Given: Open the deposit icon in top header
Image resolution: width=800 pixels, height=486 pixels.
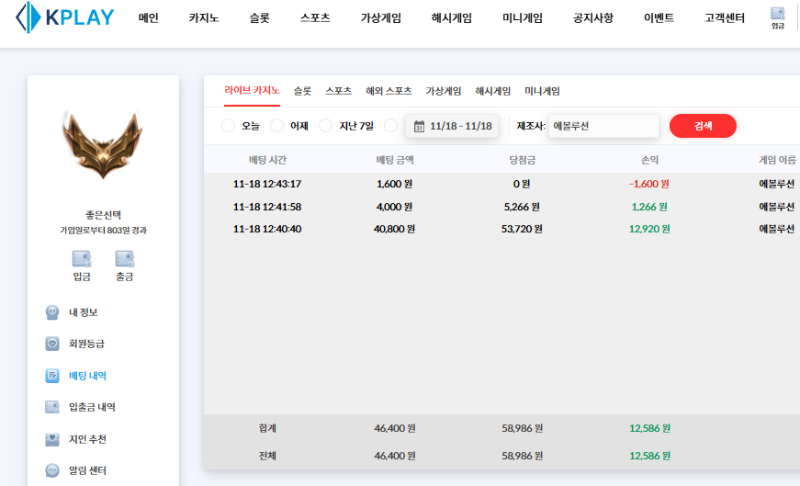Looking at the screenshot, I should pyautogui.click(x=778, y=17).
